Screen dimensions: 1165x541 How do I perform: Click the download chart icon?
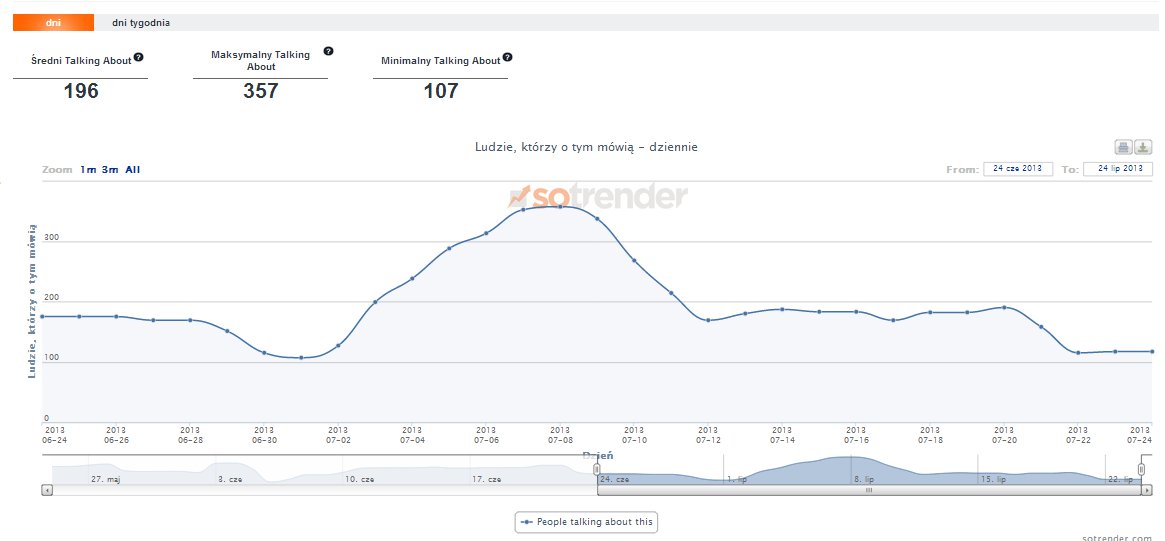1142,147
